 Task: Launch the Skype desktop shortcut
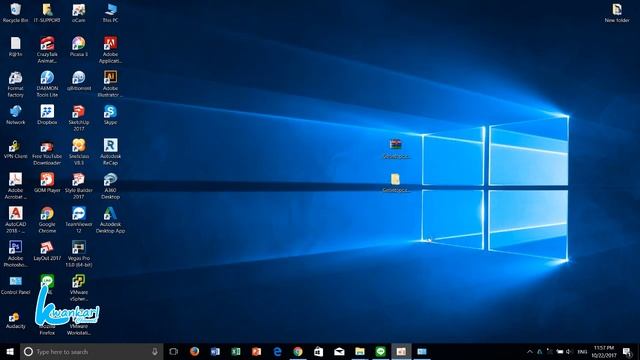[x=110, y=115]
